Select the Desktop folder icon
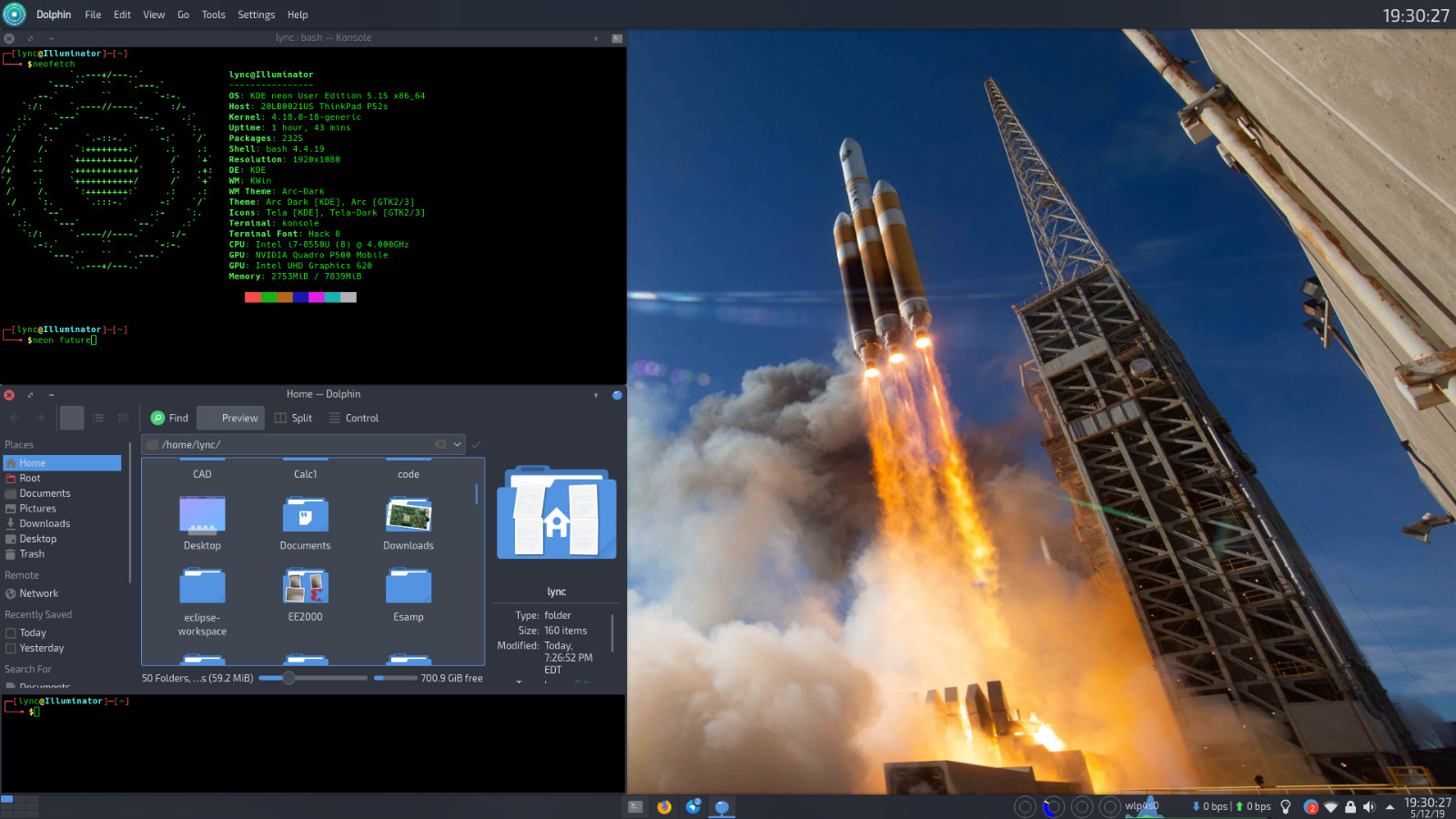 (202, 514)
